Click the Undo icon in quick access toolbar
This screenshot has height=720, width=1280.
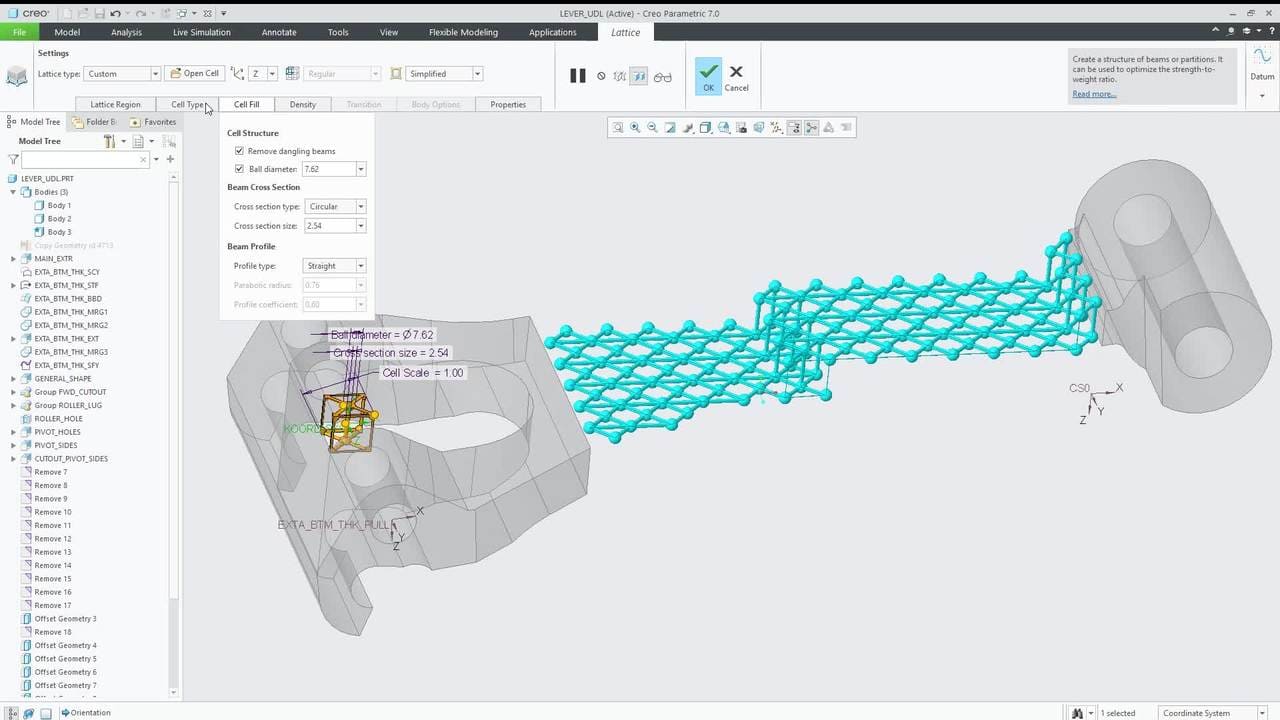point(116,13)
